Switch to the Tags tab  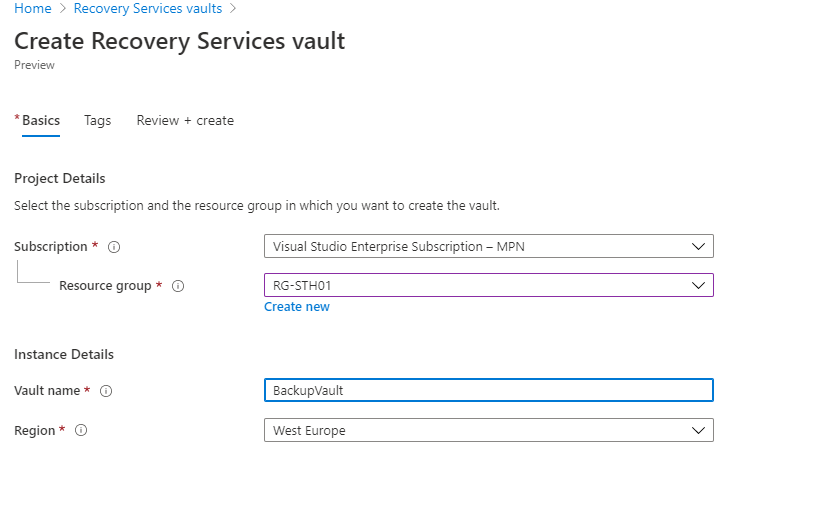(x=97, y=120)
